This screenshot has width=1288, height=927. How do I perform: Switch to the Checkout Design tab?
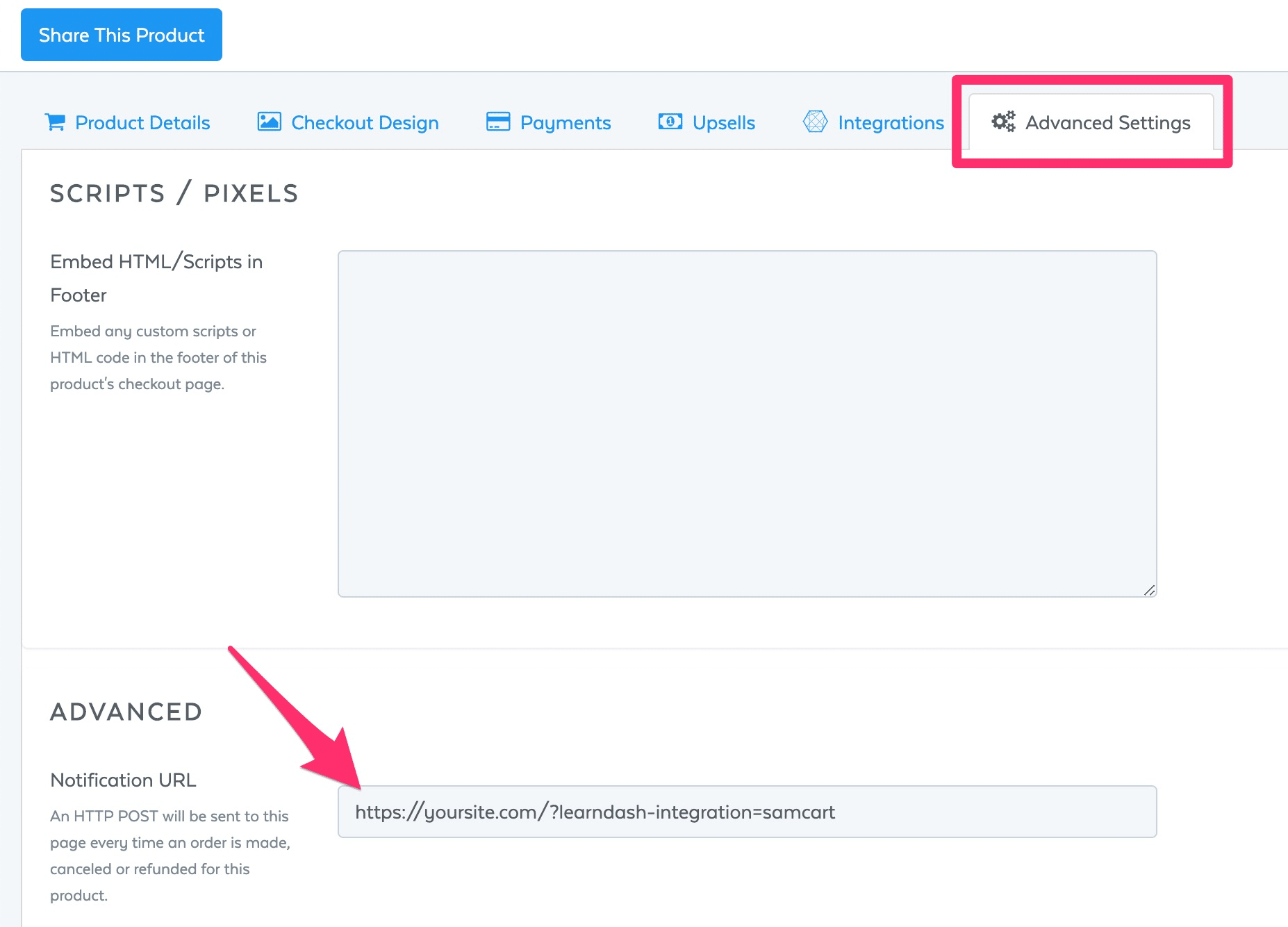(348, 122)
